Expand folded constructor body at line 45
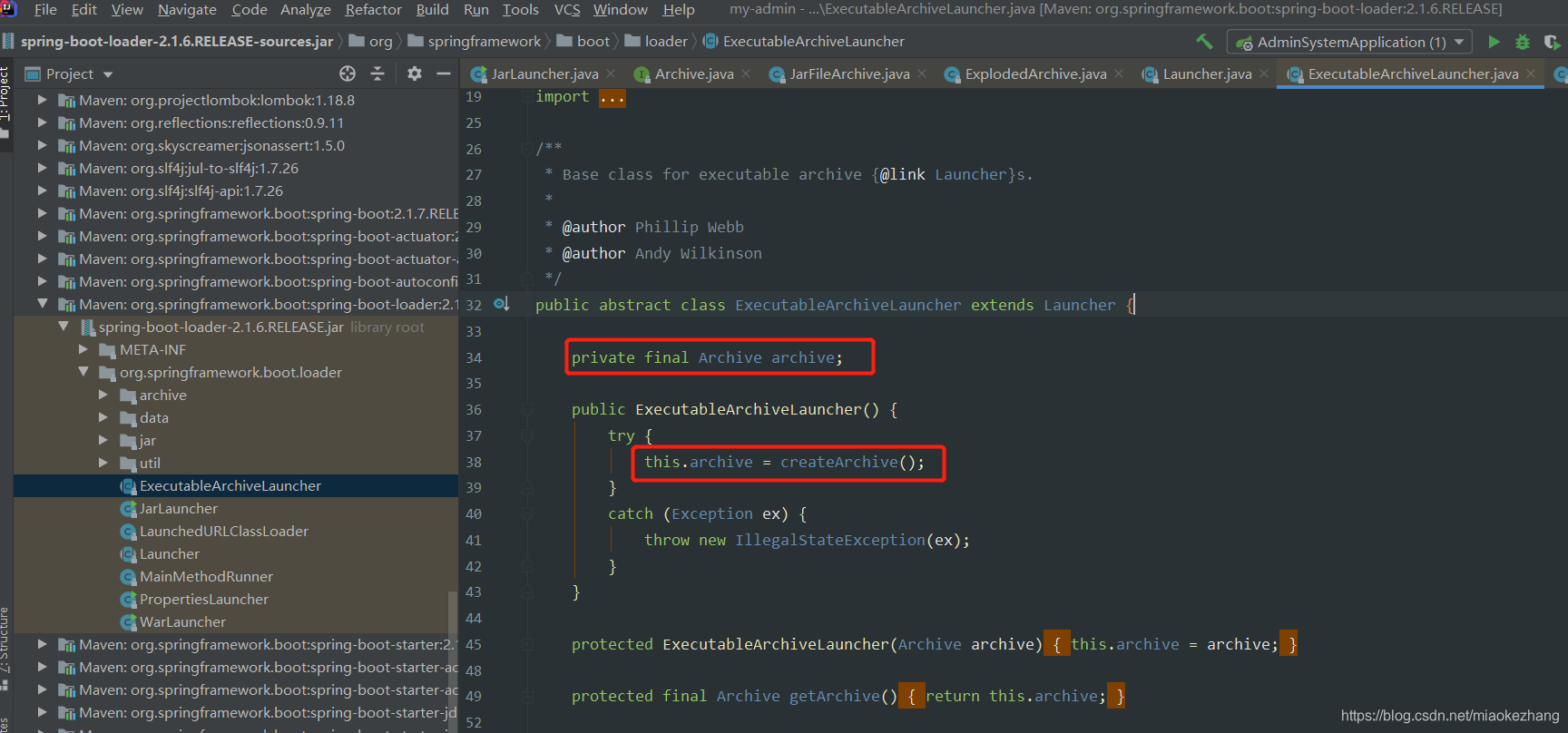This screenshot has width=1568, height=733. pyautogui.click(x=1056, y=644)
